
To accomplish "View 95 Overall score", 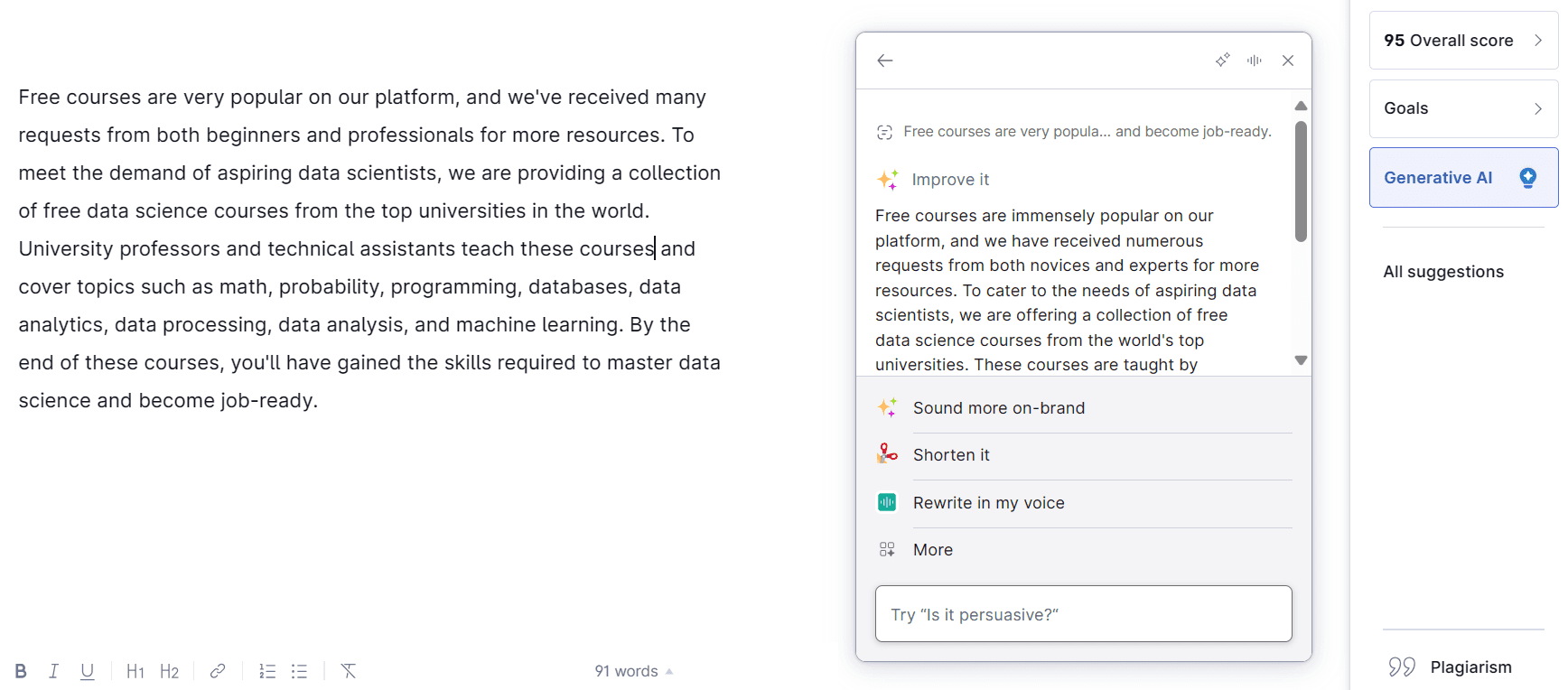I will [x=1463, y=41].
